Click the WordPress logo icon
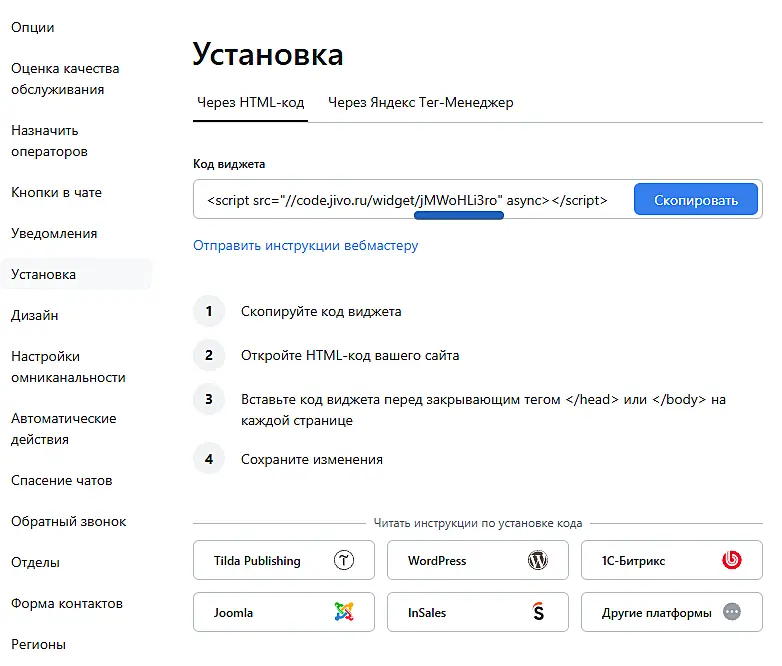The height and width of the screenshot is (666, 782). (x=538, y=560)
